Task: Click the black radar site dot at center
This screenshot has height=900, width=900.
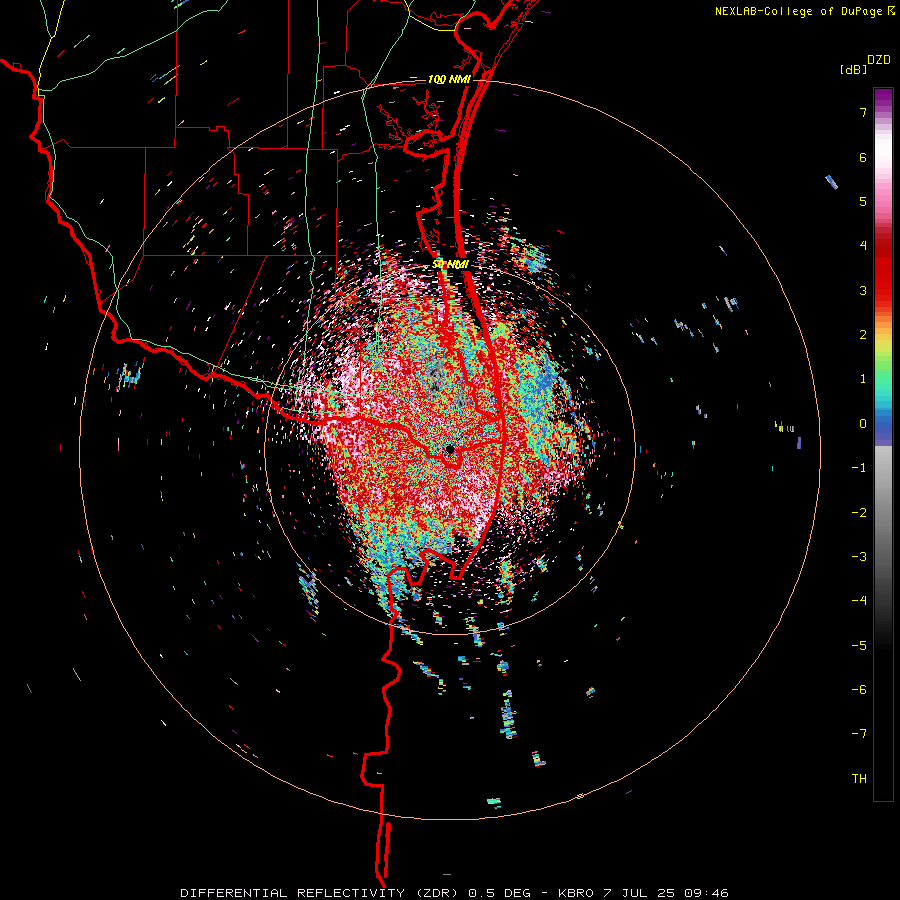Action: click(450, 449)
